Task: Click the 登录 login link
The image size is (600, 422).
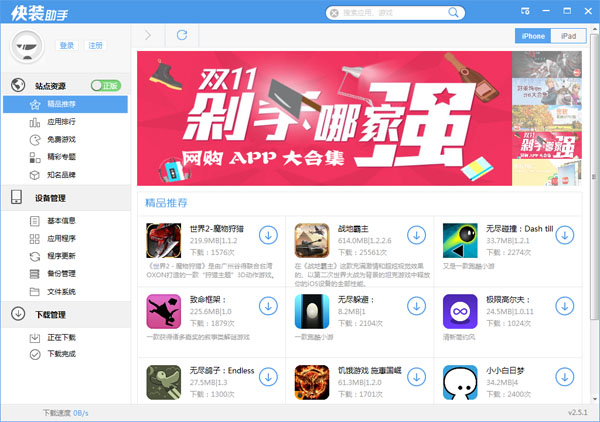Action: pyautogui.click(x=67, y=46)
